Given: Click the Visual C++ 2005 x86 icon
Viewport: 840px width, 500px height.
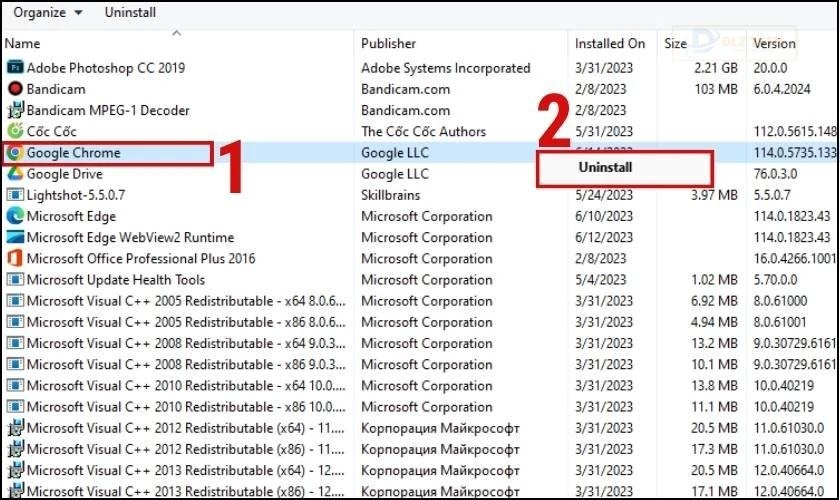Looking at the screenshot, I should coord(15,322).
